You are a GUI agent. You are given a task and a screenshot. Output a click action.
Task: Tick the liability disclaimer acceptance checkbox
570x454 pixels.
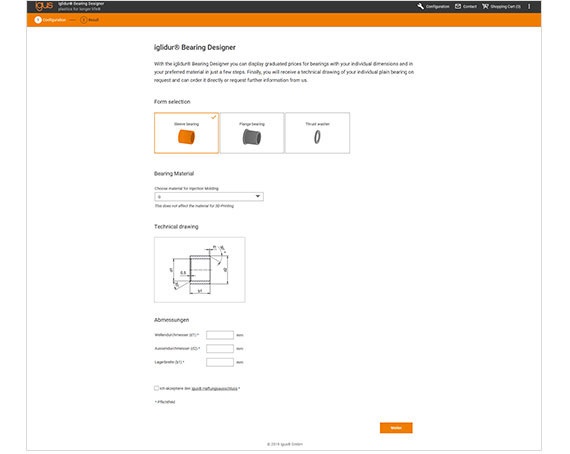coord(156,388)
